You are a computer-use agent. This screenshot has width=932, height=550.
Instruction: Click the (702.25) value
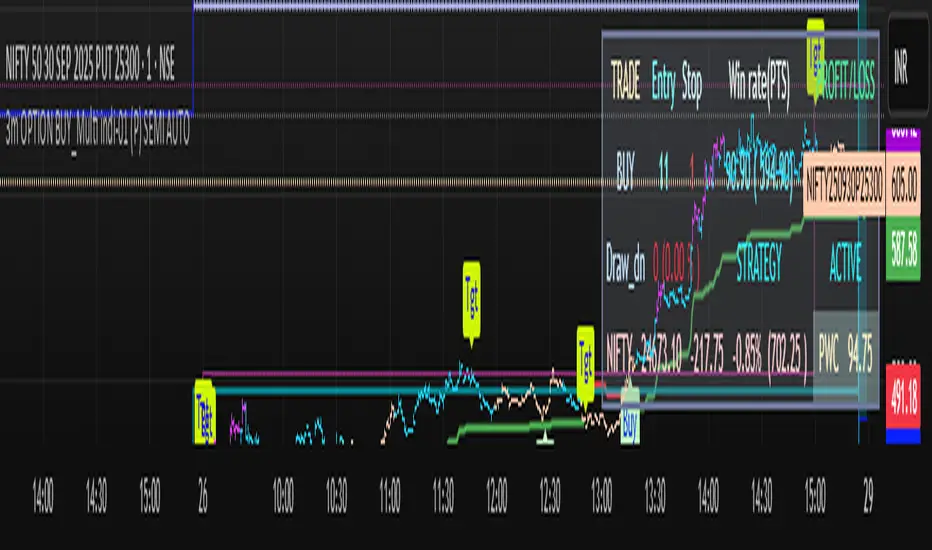pos(787,355)
